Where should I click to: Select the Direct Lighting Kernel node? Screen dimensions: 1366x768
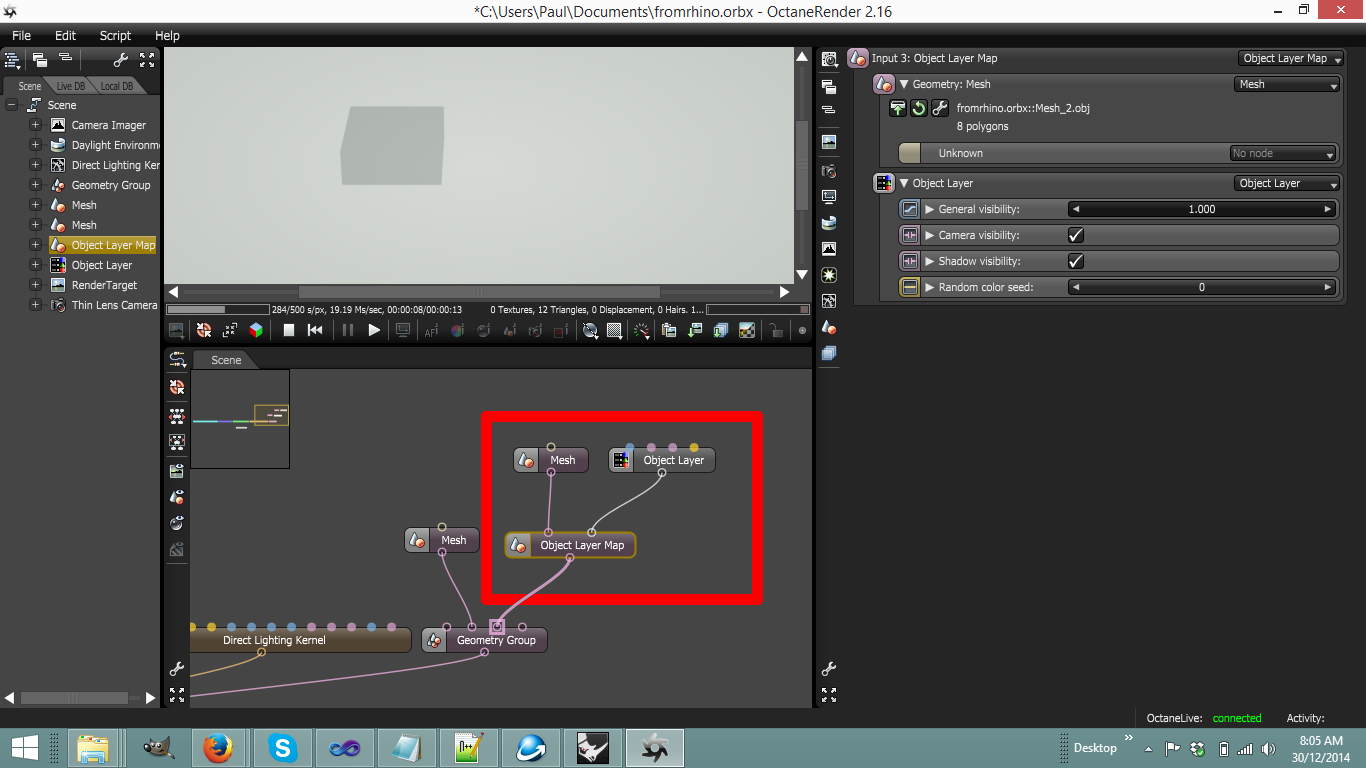pos(300,640)
